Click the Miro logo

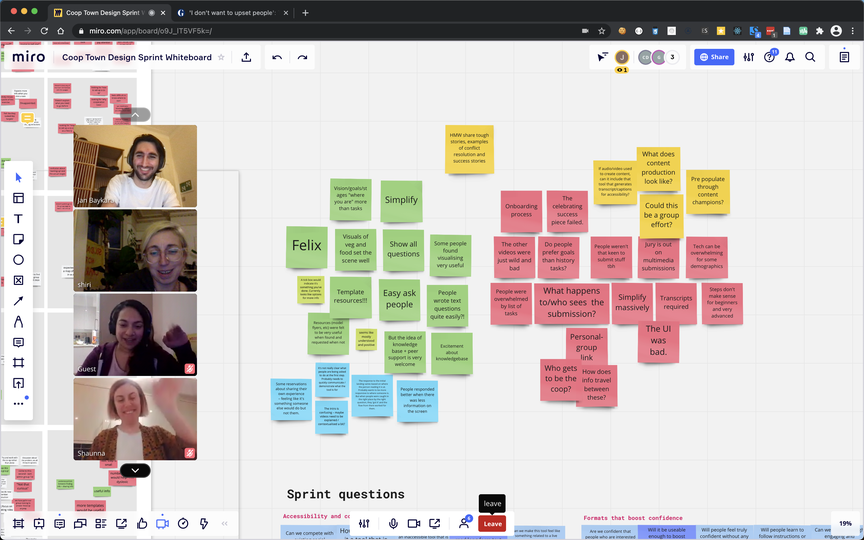[x=29, y=57]
